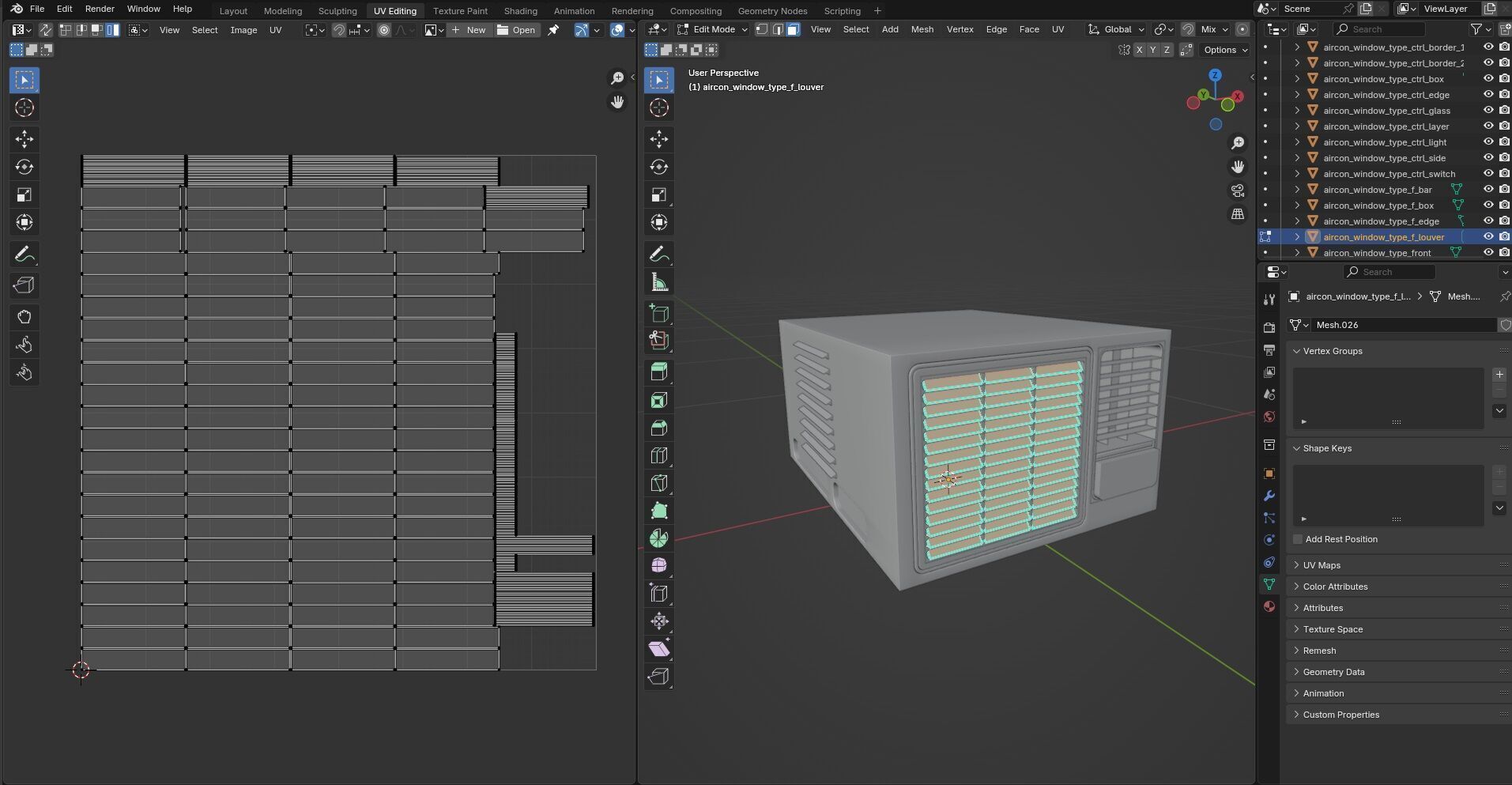Toggle camera view in 3D viewport
Viewport: 1512px width, 785px height.
pos(1238,191)
